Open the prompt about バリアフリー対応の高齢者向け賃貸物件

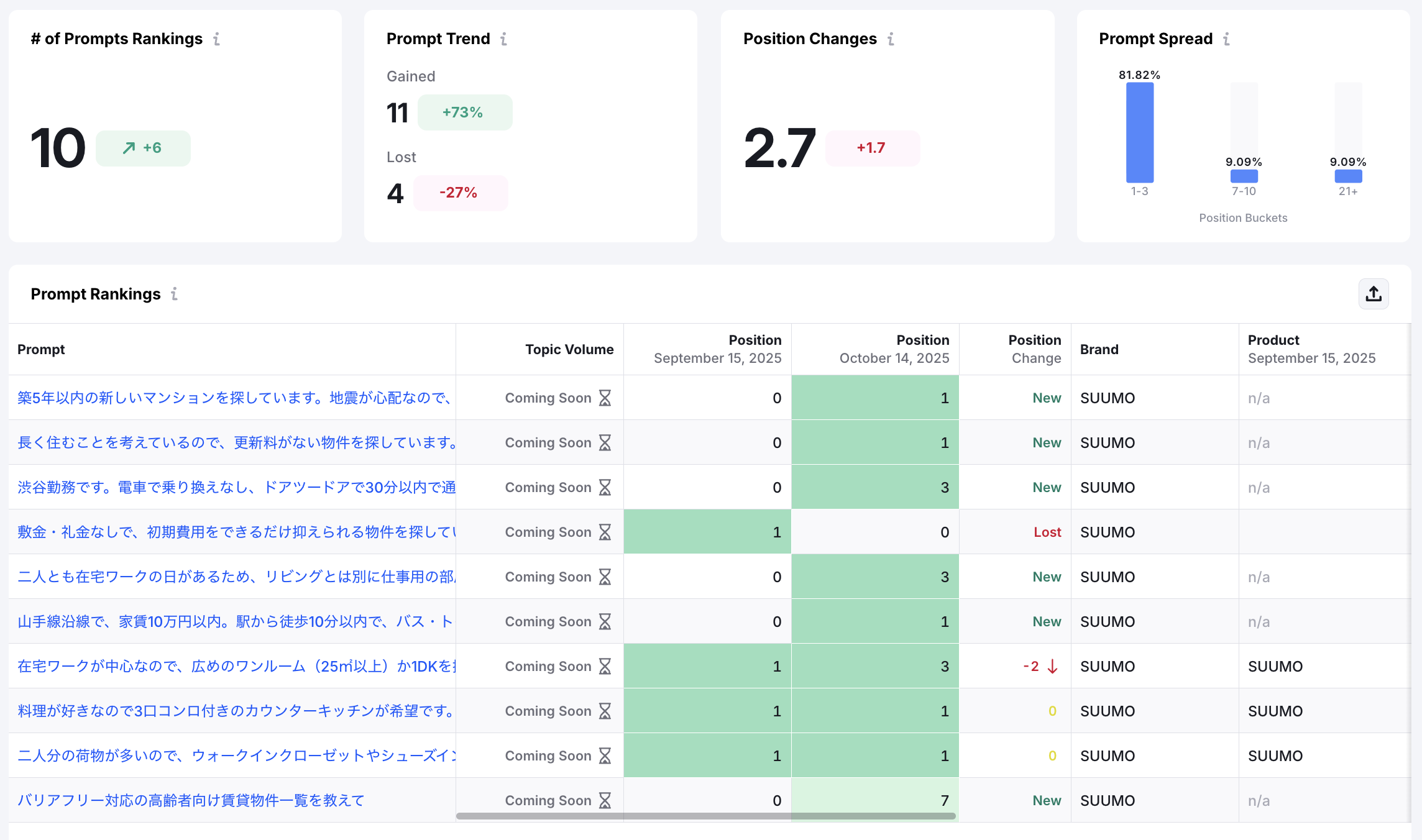click(x=191, y=800)
